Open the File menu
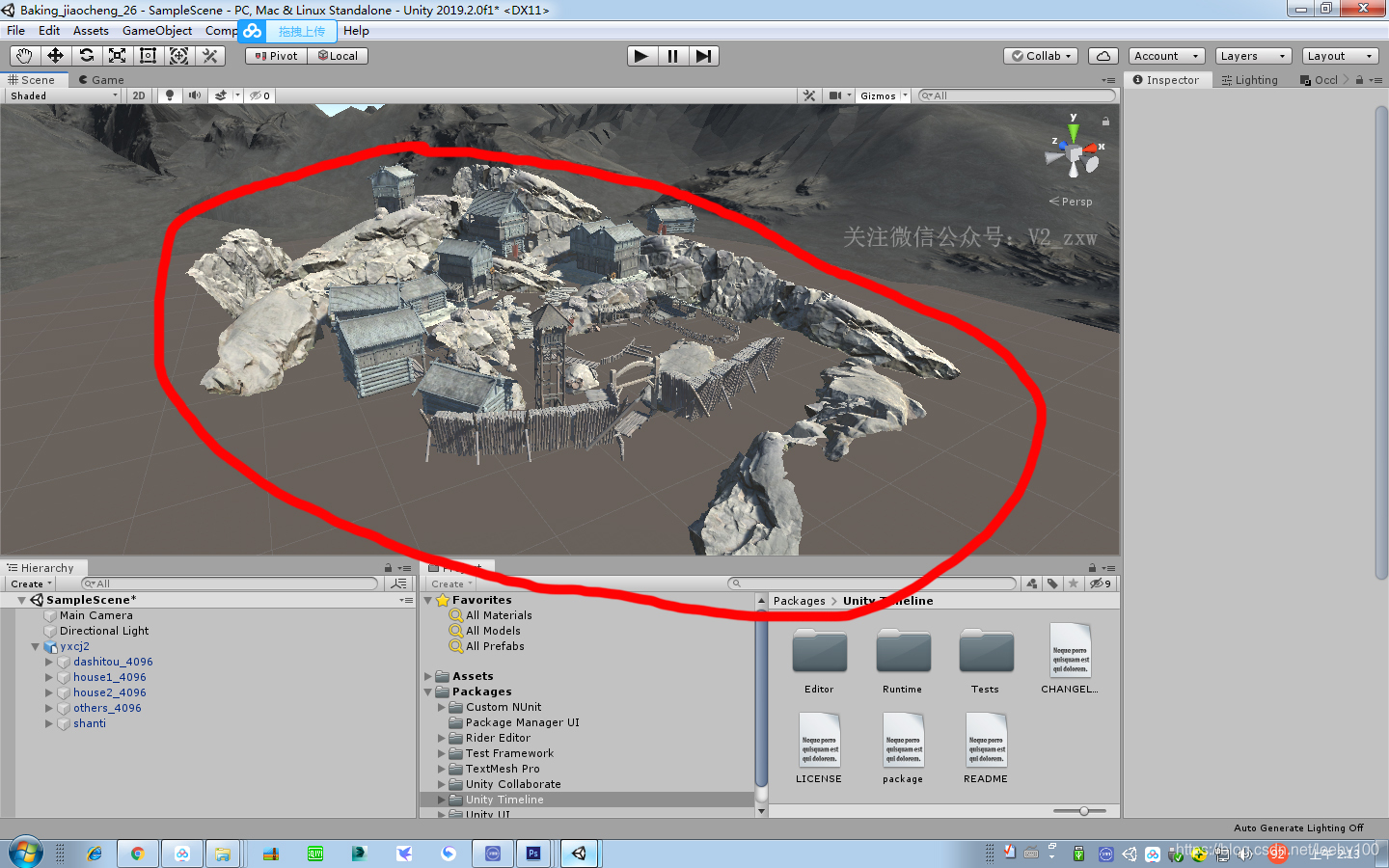Viewport: 1389px width, 868px height. click(x=16, y=31)
